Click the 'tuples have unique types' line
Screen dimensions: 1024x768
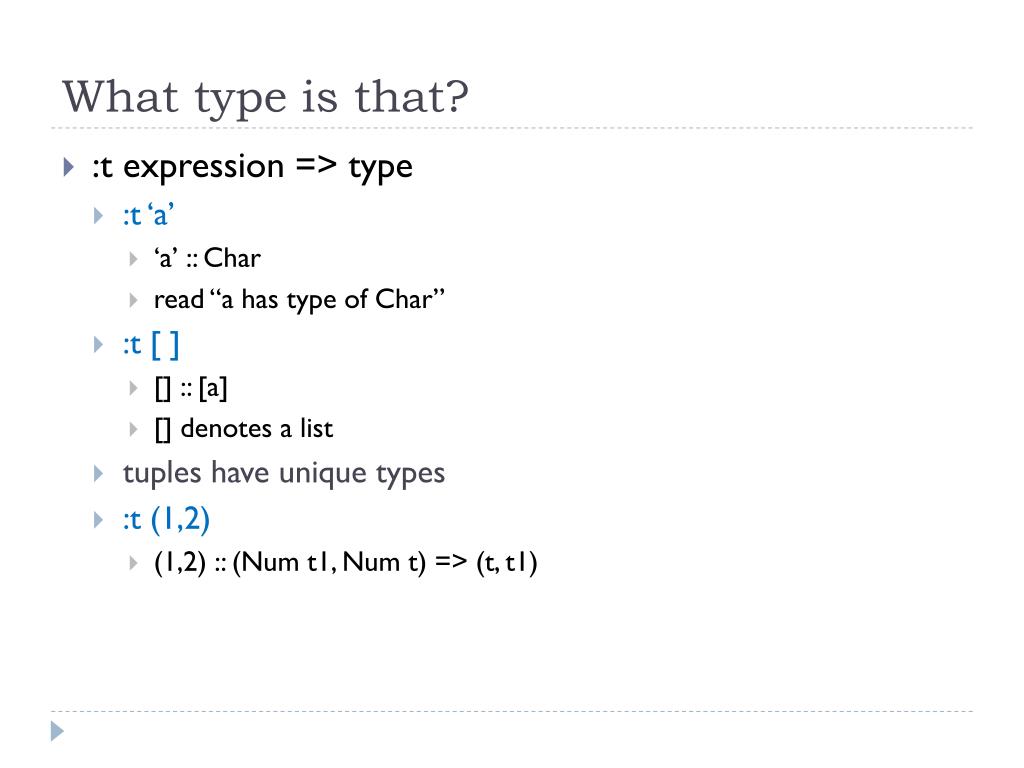[283, 473]
